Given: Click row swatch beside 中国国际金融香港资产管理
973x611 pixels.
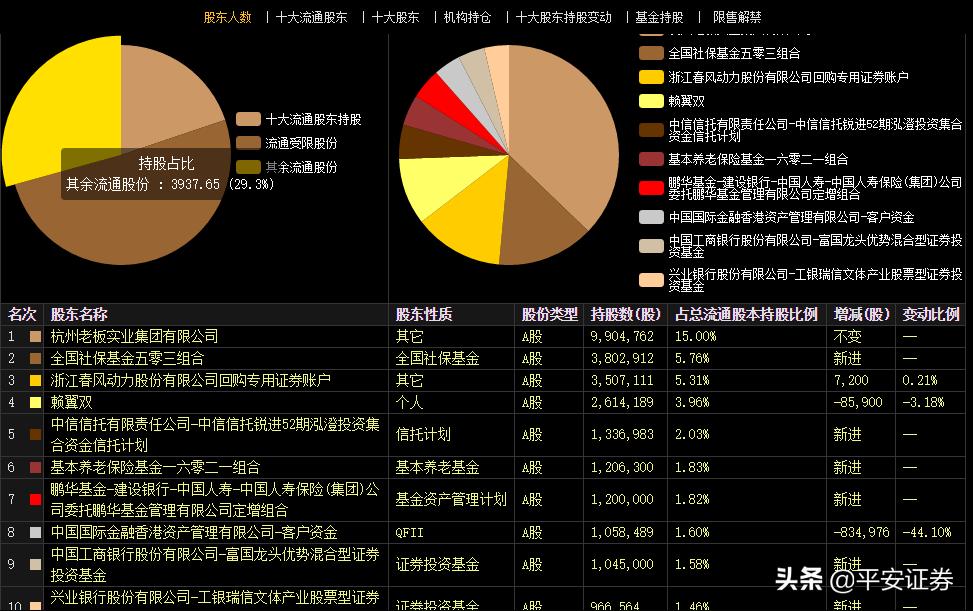Looking at the screenshot, I should coord(35,532).
